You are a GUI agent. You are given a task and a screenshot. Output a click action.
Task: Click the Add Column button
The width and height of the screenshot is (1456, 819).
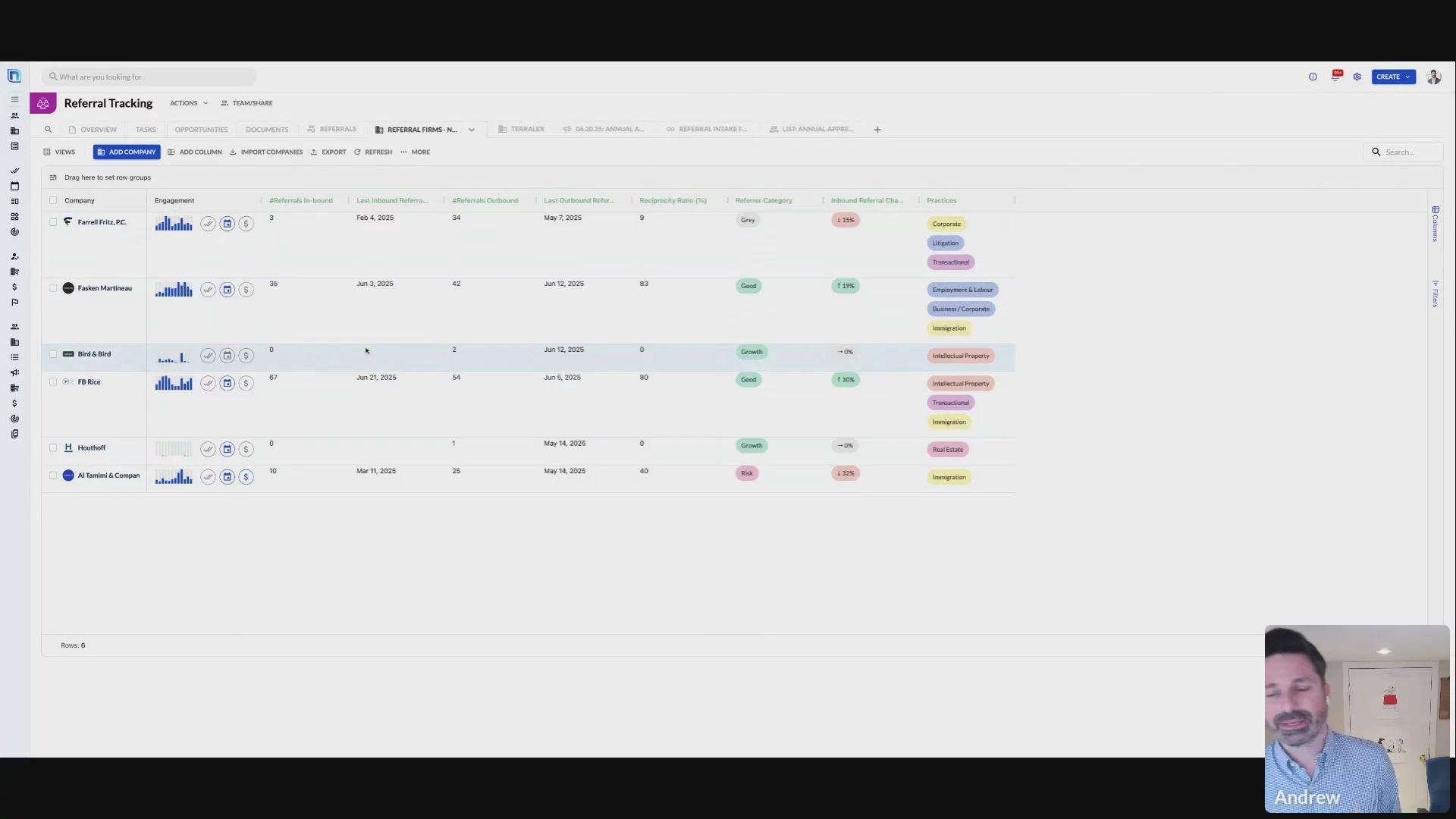pyautogui.click(x=195, y=152)
